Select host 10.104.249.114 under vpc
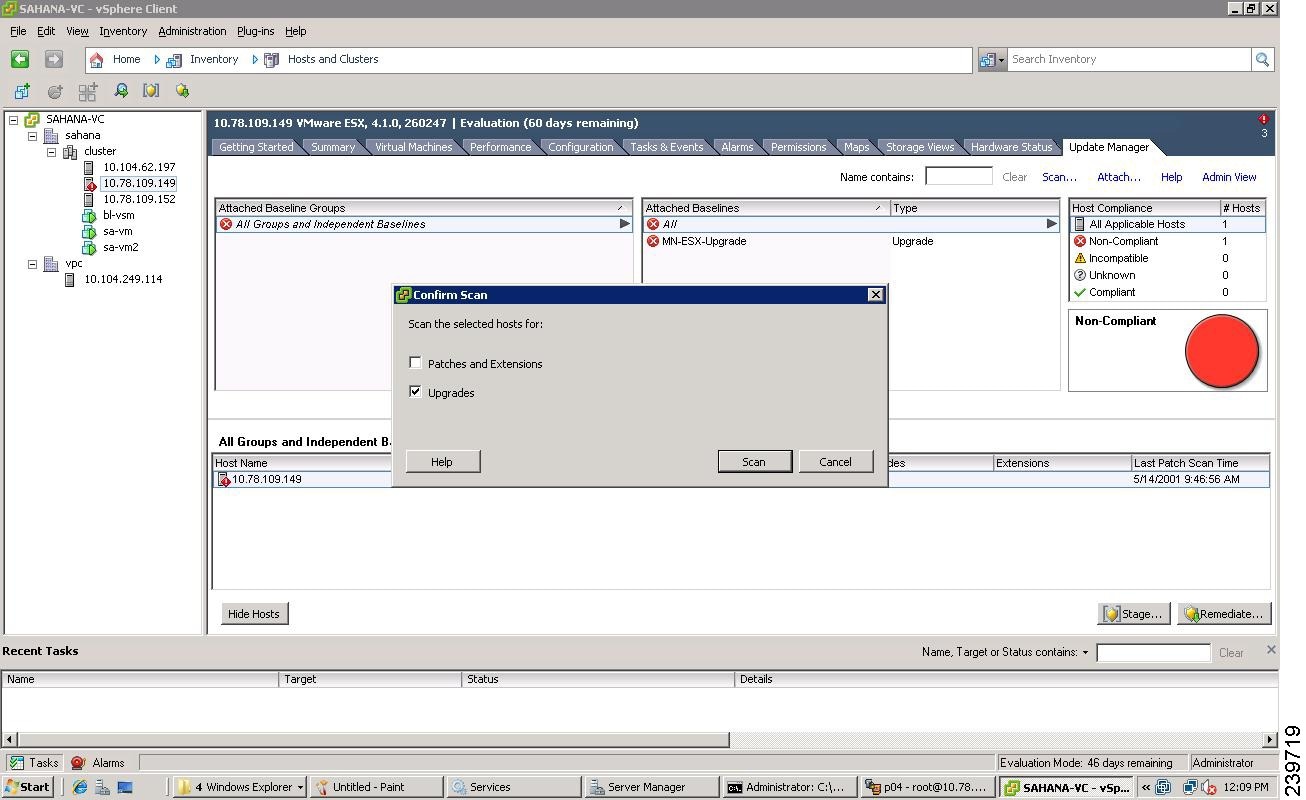The width and height of the screenshot is (1306, 800). coord(123,279)
